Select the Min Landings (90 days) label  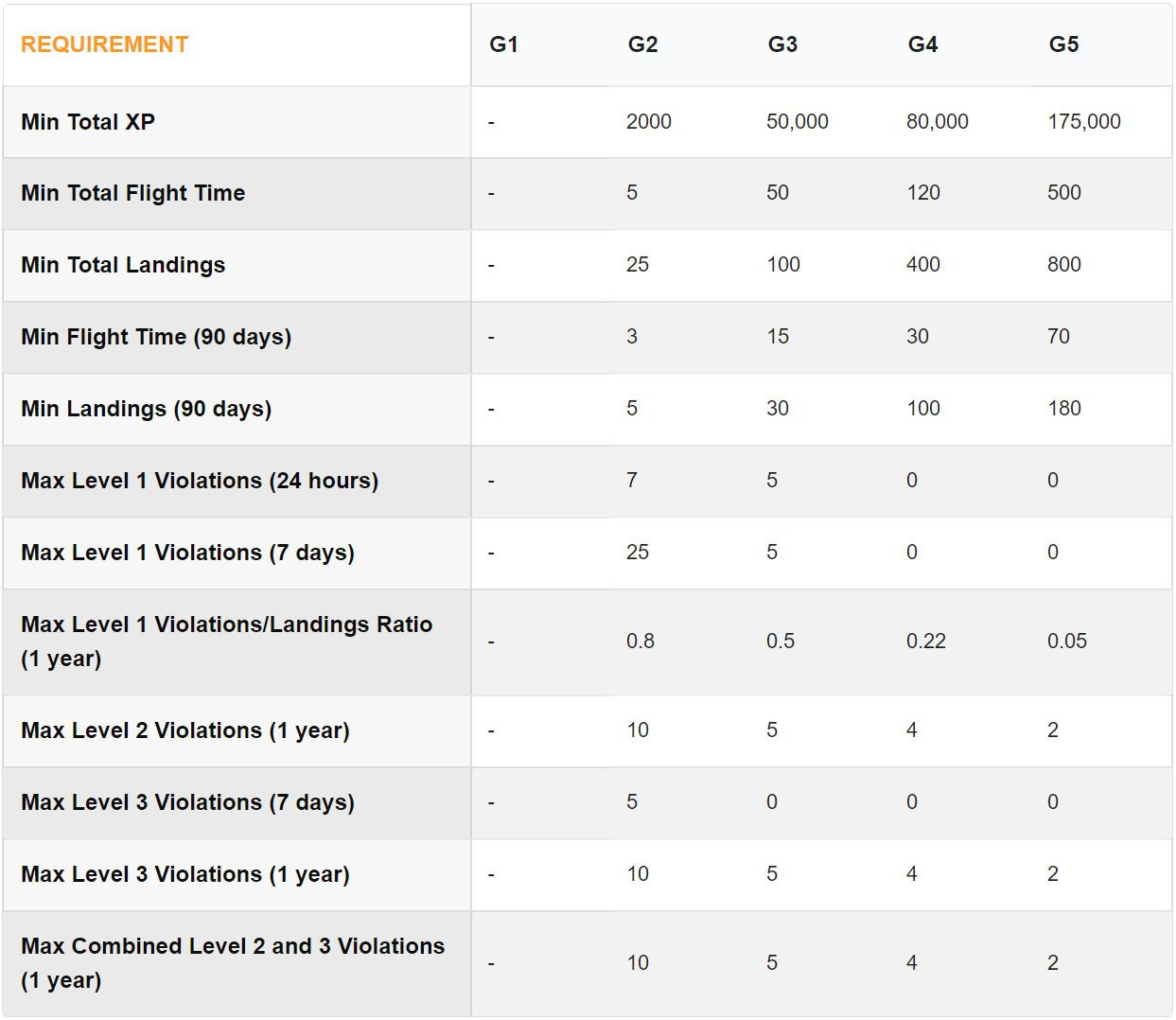click(147, 409)
